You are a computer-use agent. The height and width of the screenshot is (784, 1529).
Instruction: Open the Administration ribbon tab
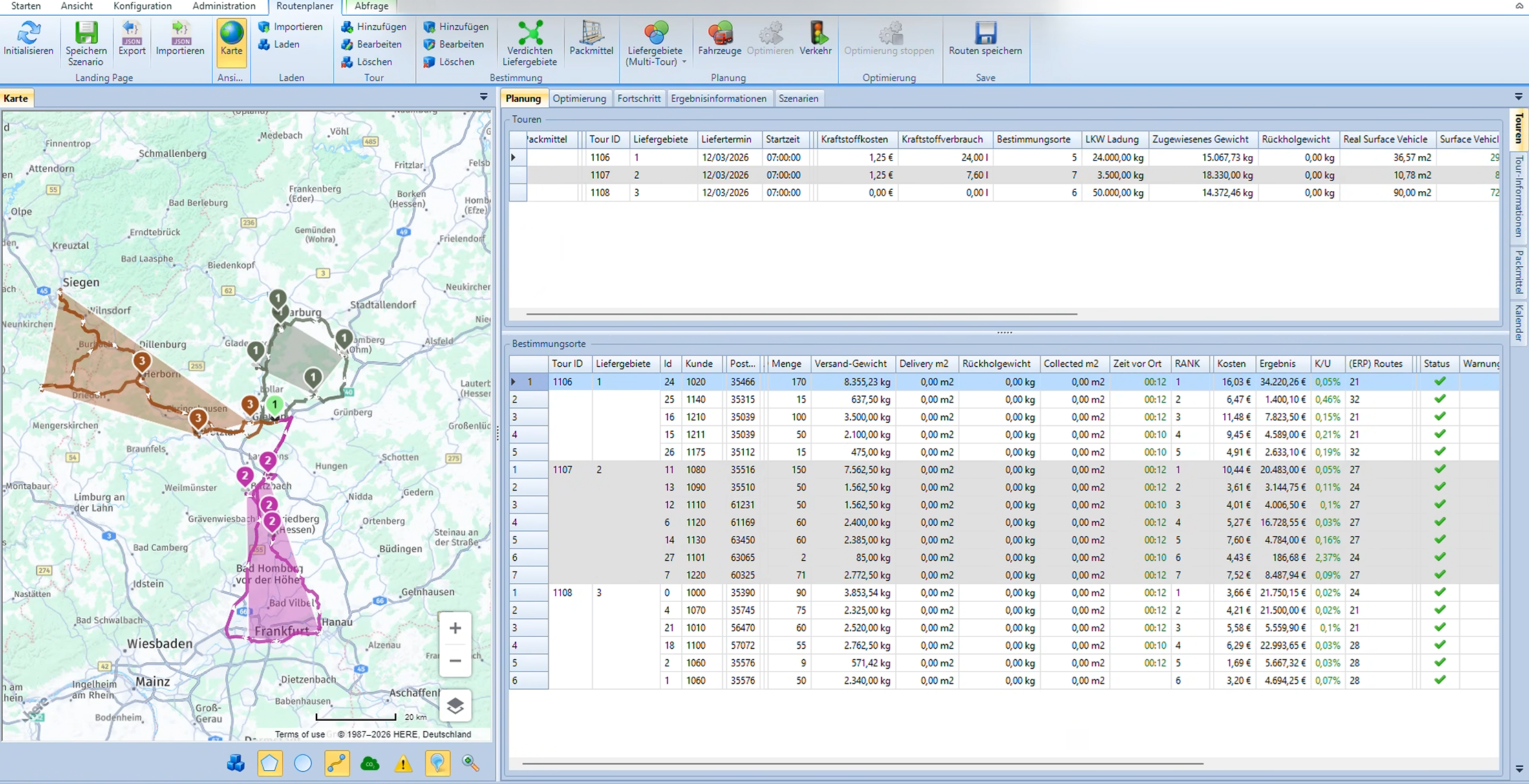[224, 6]
